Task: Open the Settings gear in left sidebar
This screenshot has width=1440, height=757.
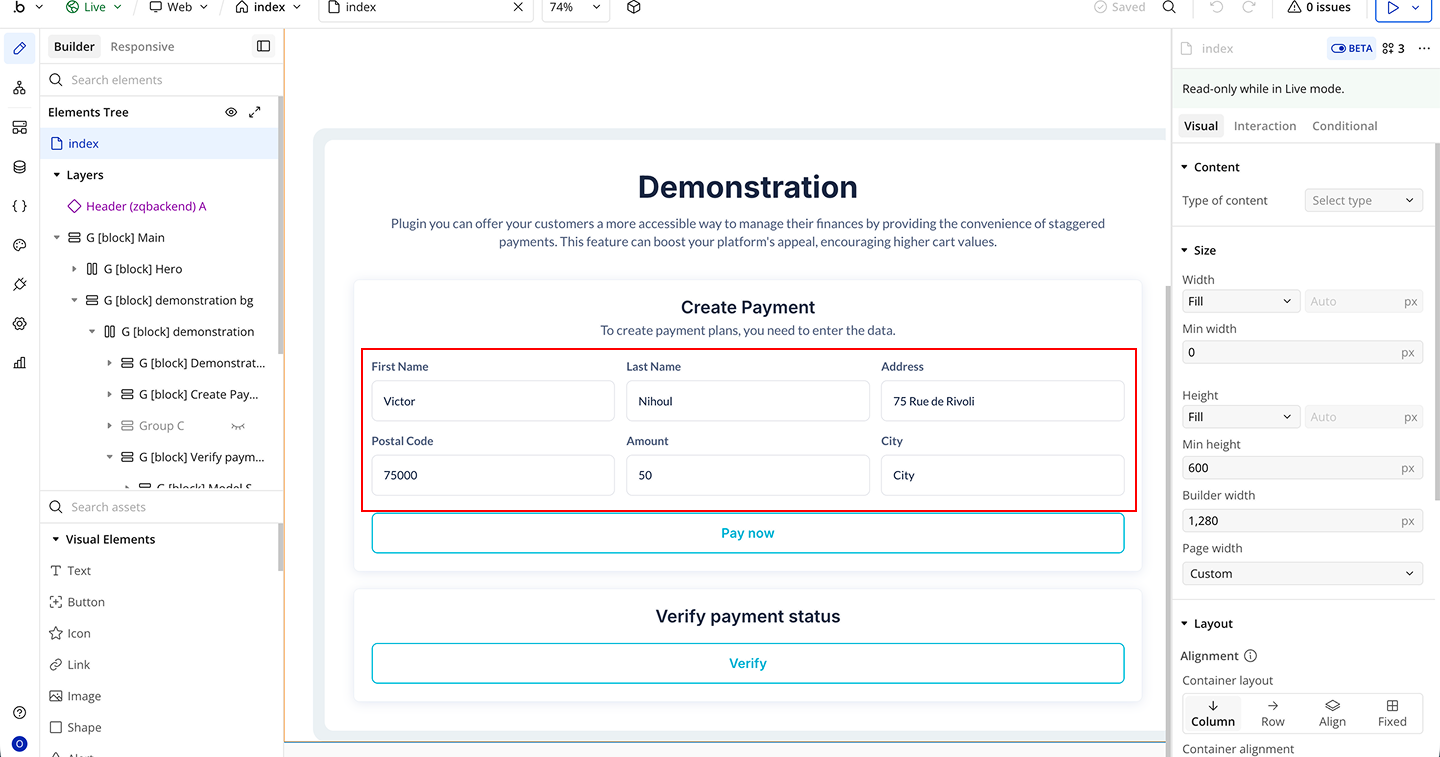Action: pyautogui.click(x=19, y=324)
